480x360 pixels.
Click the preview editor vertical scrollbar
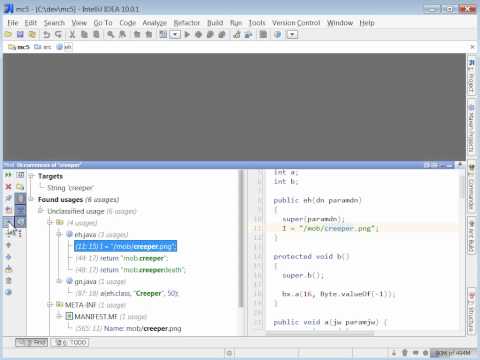click(462, 187)
